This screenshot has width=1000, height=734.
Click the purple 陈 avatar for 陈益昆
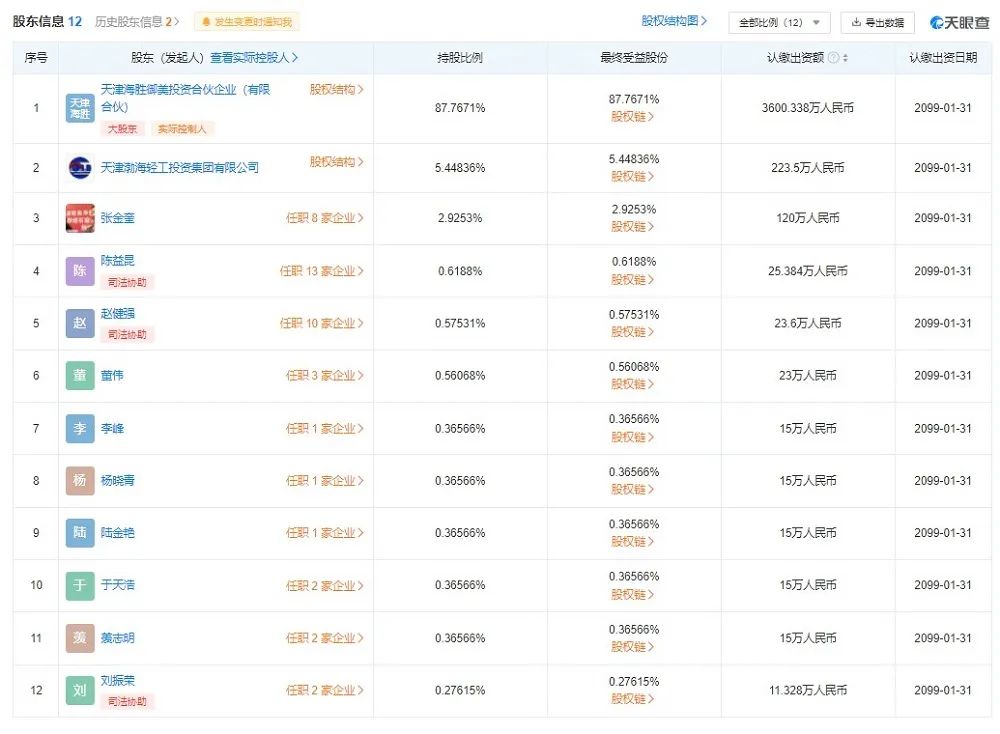(x=80, y=271)
